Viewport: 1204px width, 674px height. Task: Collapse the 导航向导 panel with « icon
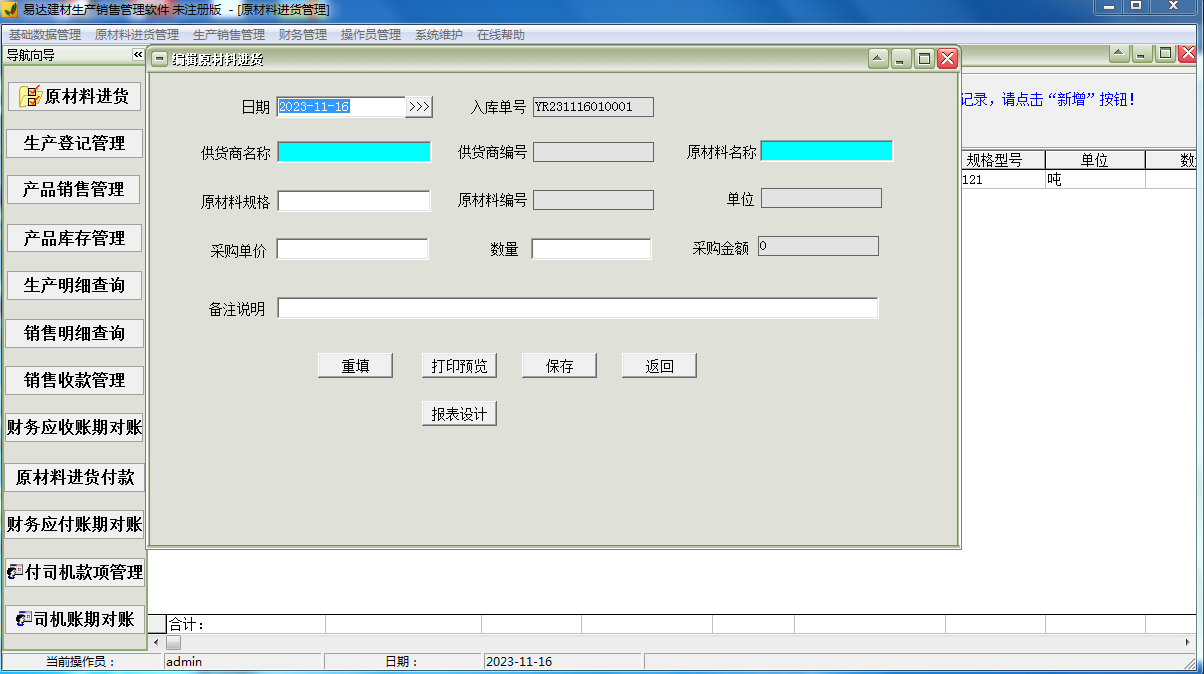(137, 56)
